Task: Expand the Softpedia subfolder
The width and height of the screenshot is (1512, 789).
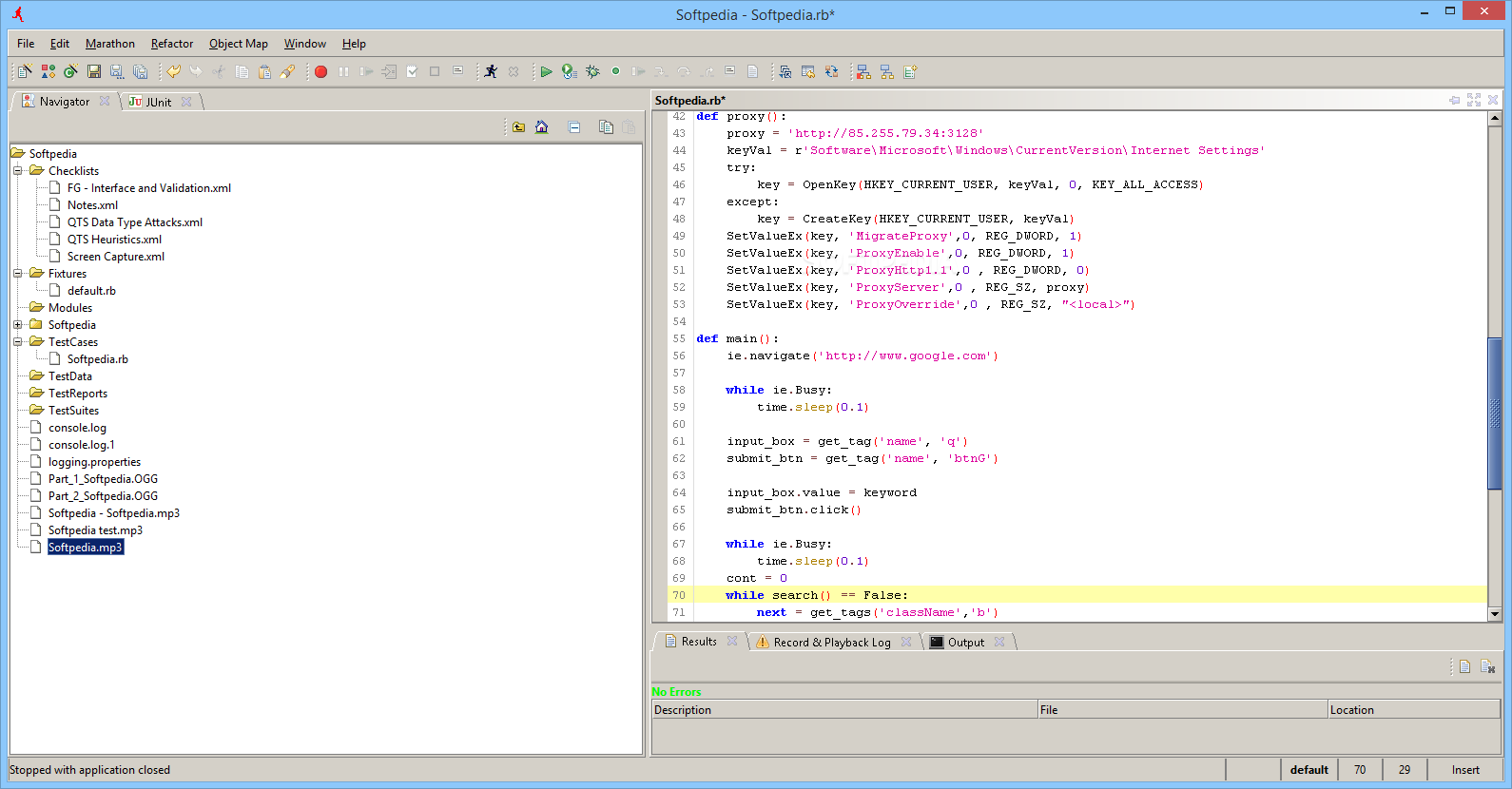Action: [17, 325]
